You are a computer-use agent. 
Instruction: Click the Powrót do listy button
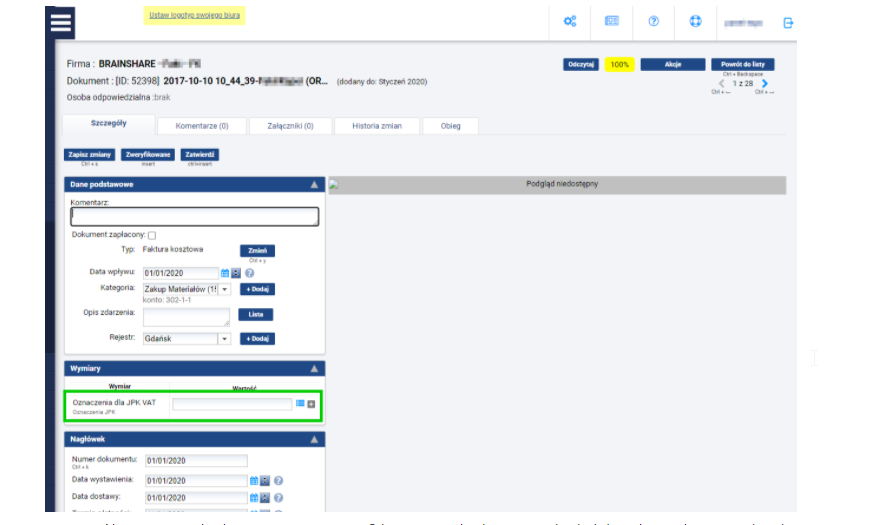[743, 64]
